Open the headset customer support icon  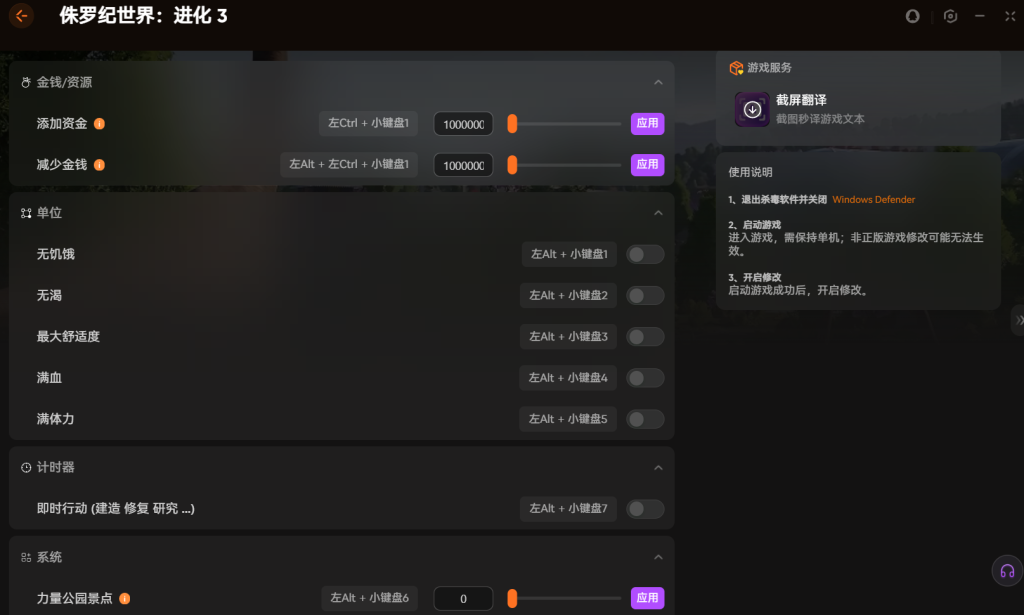[x=1006, y=570]
